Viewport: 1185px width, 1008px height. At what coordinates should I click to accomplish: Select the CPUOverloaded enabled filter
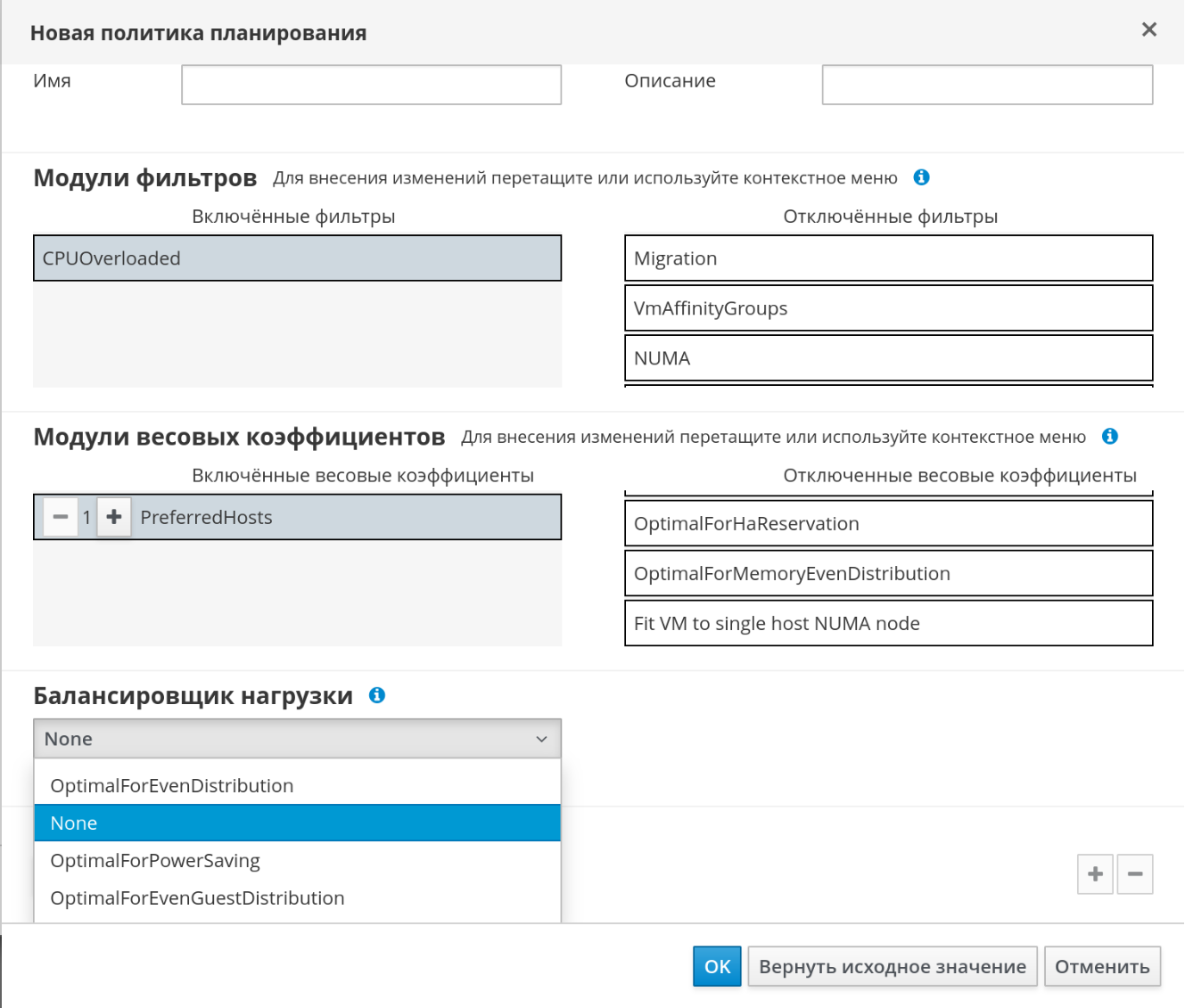pyautogui.click(x=297, y=258)
